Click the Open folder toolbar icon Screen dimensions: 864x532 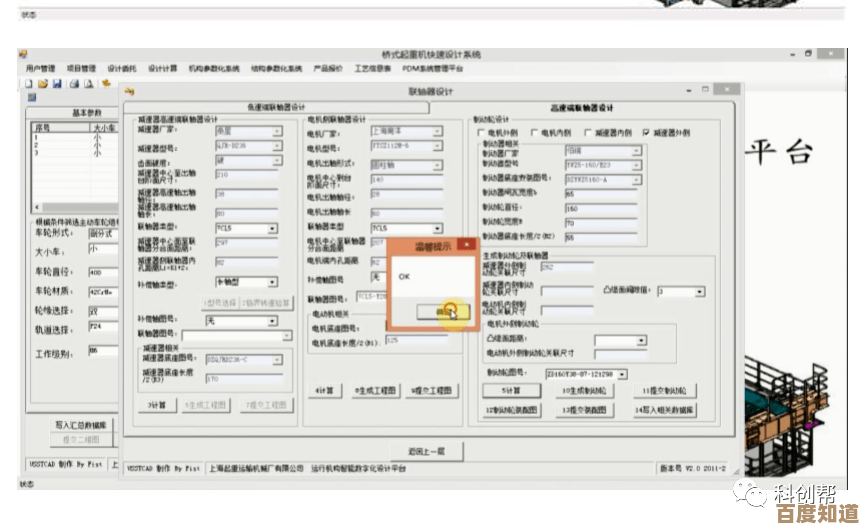[x=44, y=83]
